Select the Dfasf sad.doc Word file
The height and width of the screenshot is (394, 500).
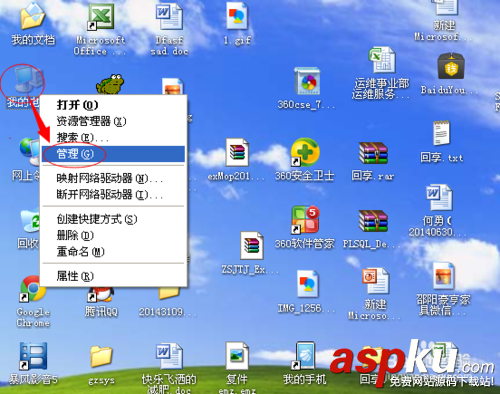[x=169, y=17]
